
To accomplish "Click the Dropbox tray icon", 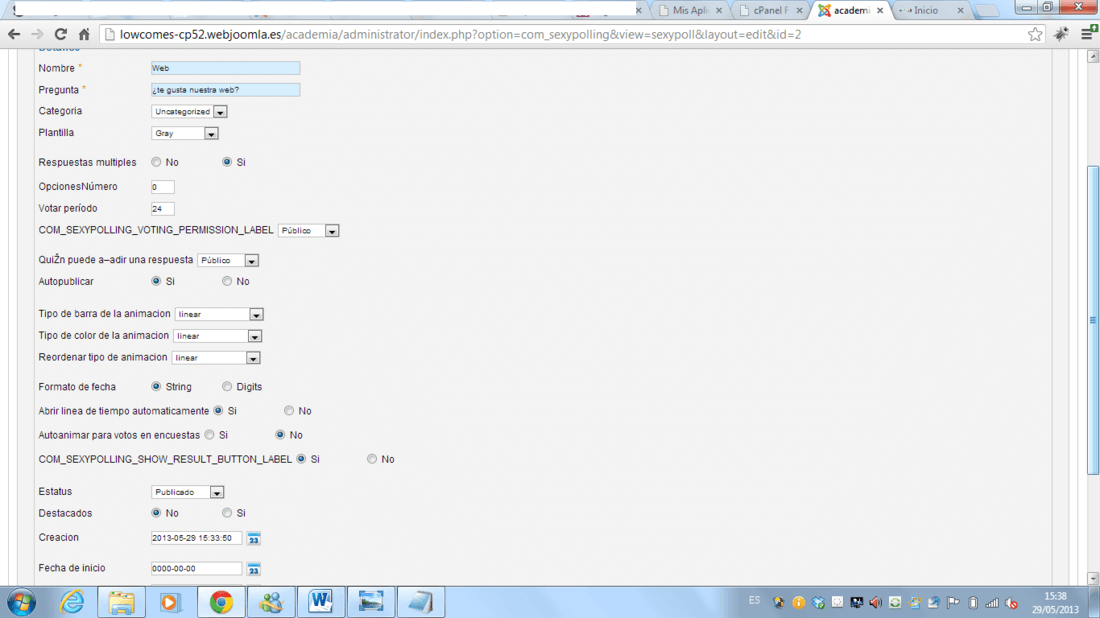I will pyautogui.click(x=818, y=603).
